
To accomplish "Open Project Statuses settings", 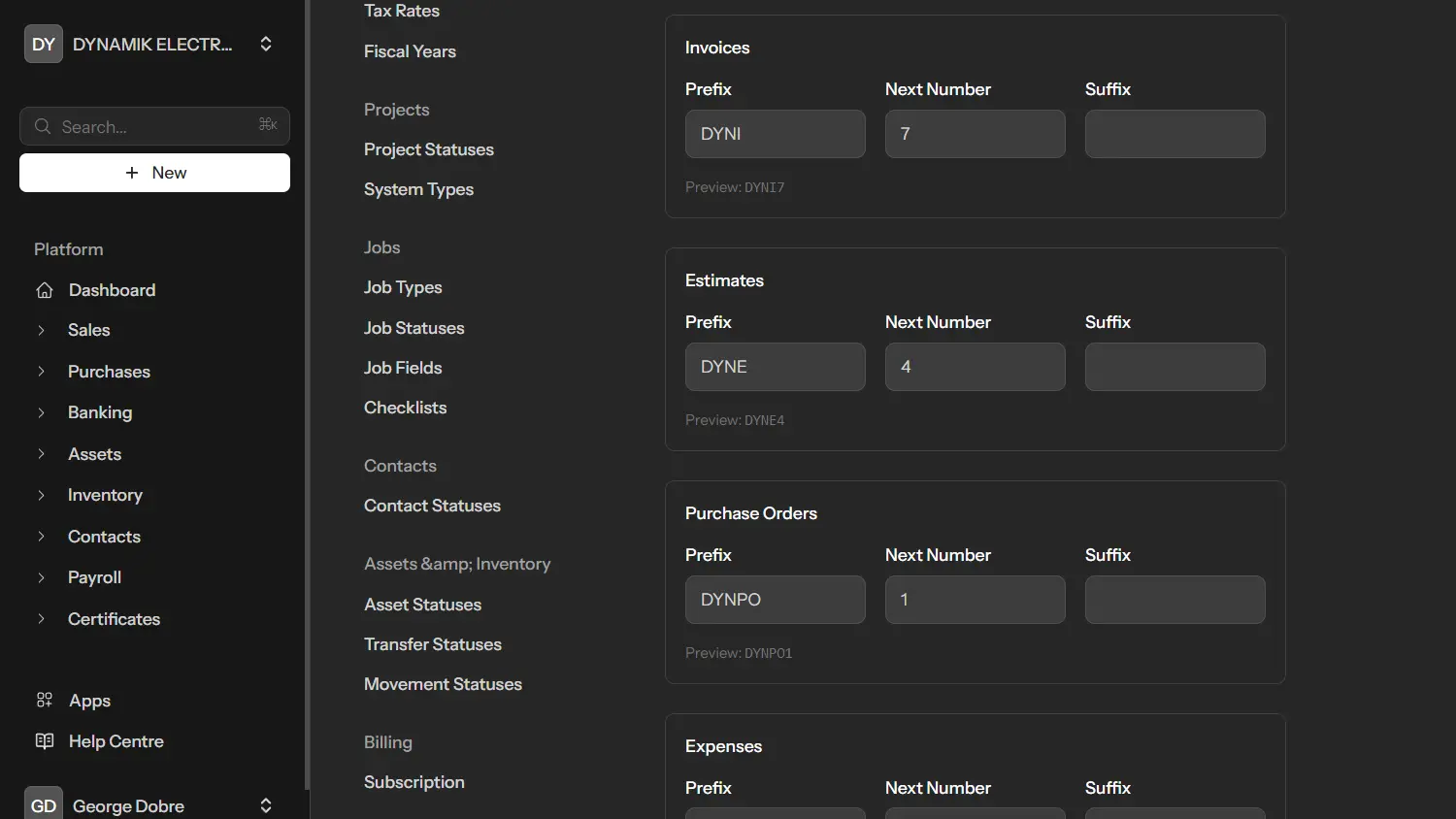I will (x=429, y=149).
